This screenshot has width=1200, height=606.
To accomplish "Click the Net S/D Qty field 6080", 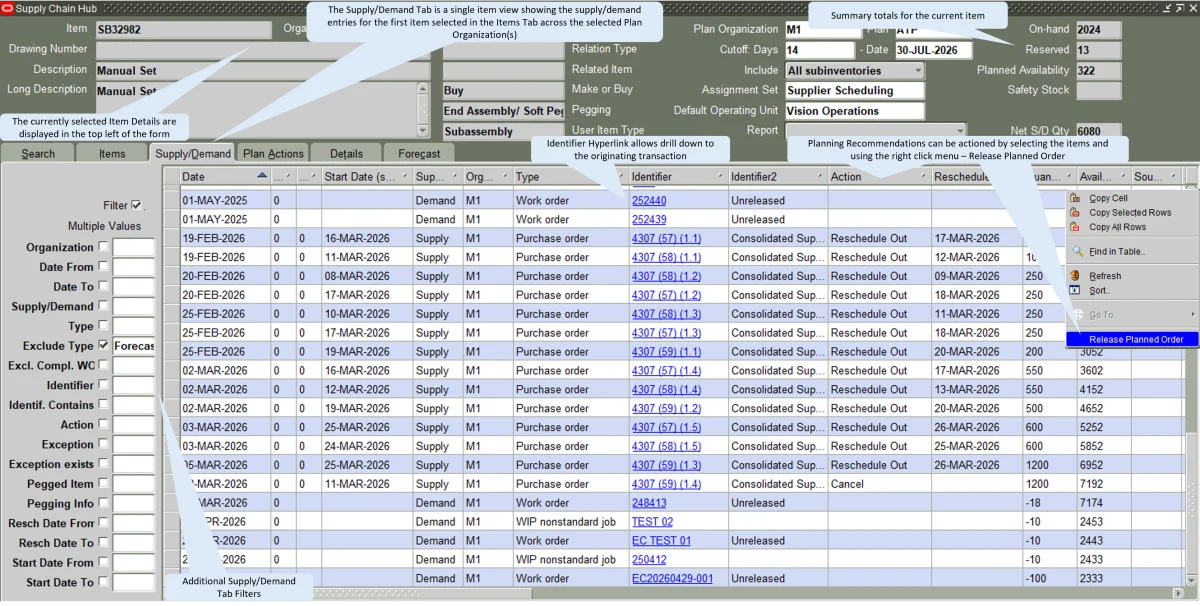I will [x=1098, y=131].
